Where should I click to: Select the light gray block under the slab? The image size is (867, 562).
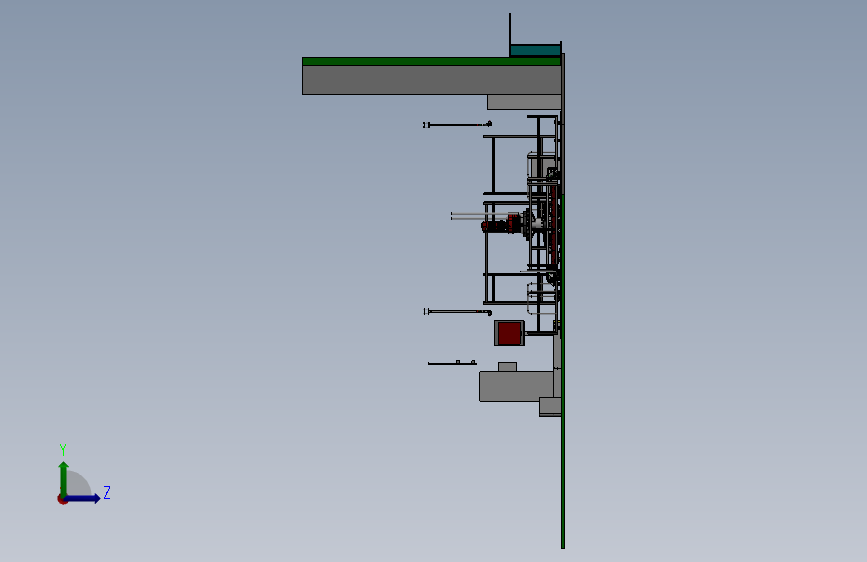524,102
